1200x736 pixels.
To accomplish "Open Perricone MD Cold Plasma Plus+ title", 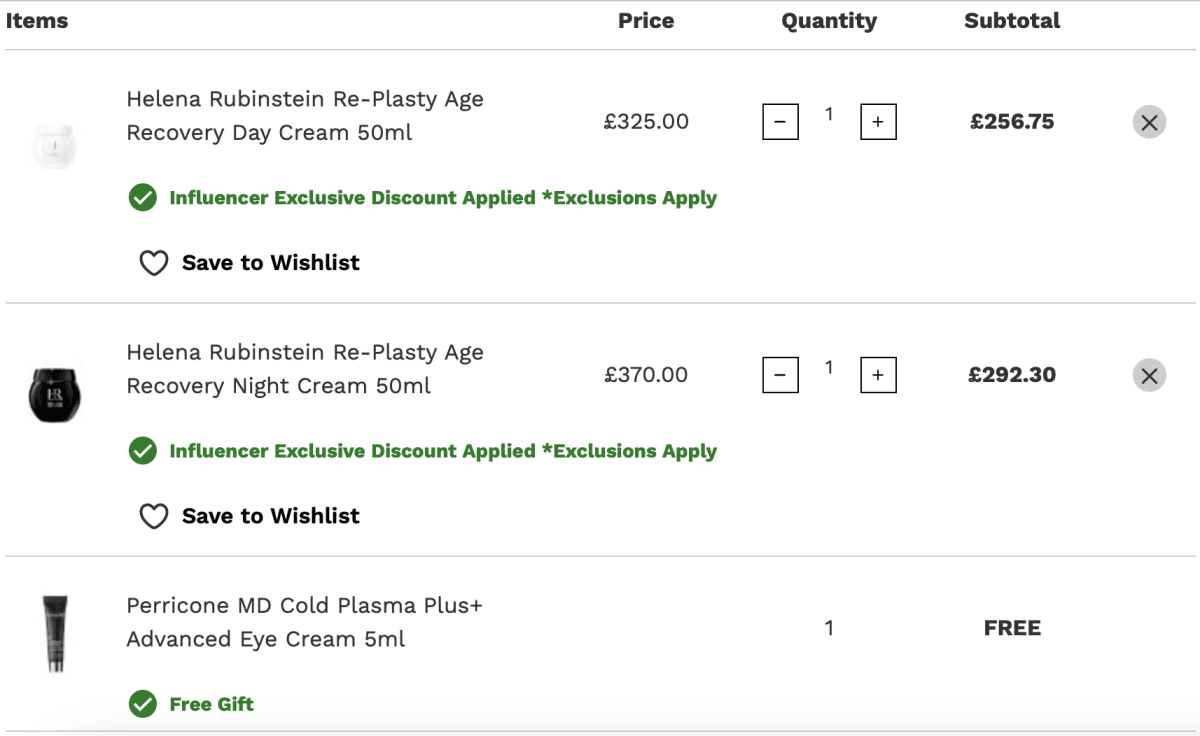I will pyautogui.click(x=305, y=622).
